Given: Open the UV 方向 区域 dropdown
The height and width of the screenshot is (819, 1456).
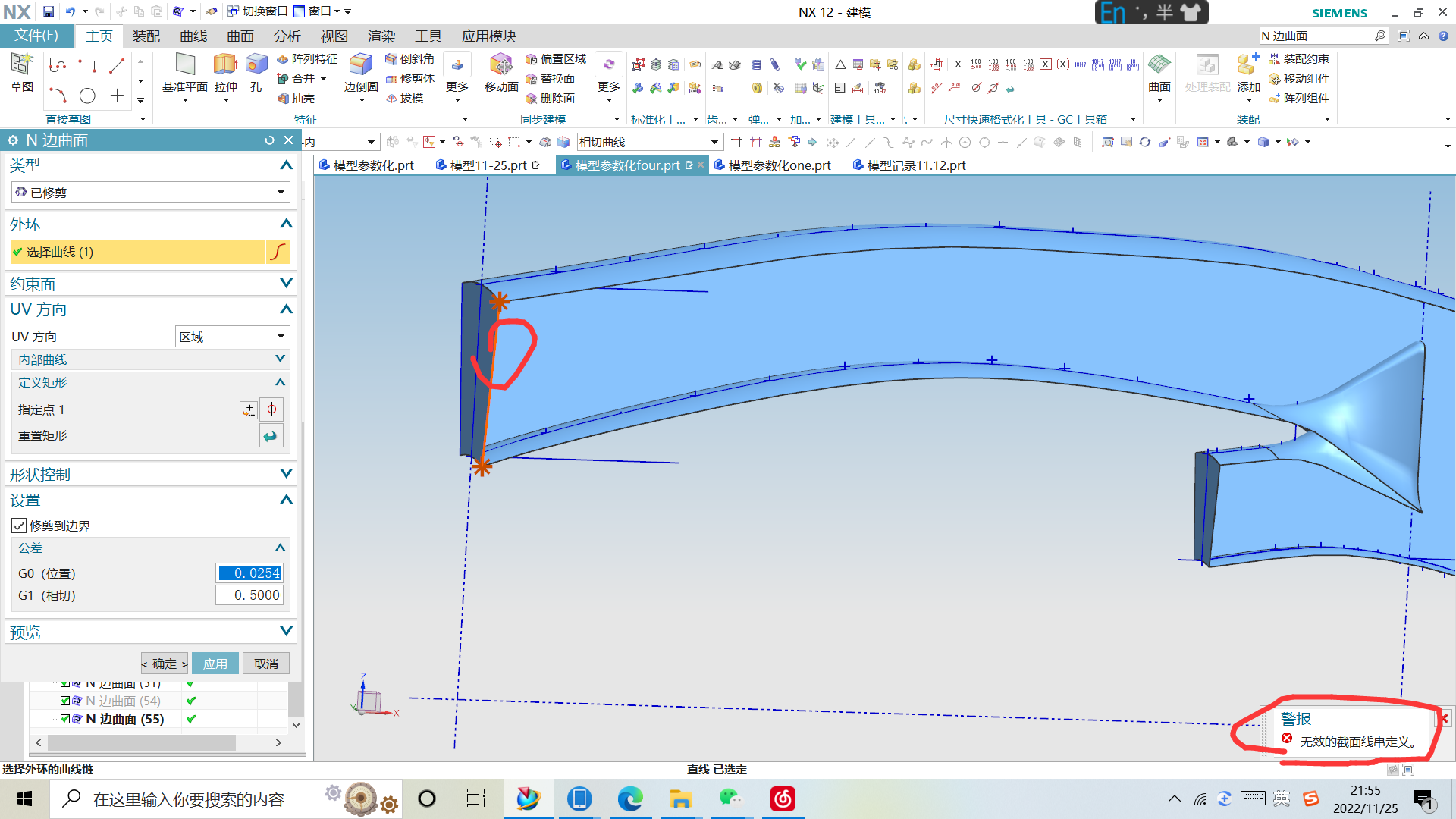Looking at the screenshot, I should (x=233, y=337).
